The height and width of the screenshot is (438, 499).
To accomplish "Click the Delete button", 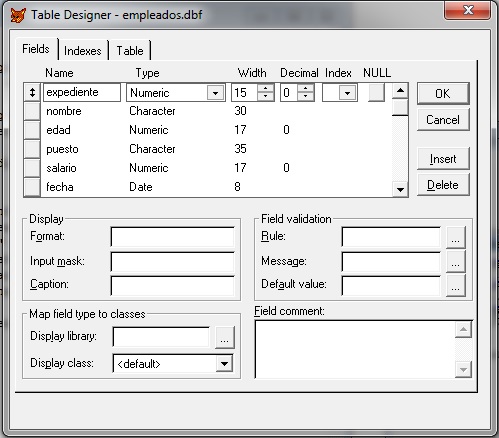I will (443, 185).
